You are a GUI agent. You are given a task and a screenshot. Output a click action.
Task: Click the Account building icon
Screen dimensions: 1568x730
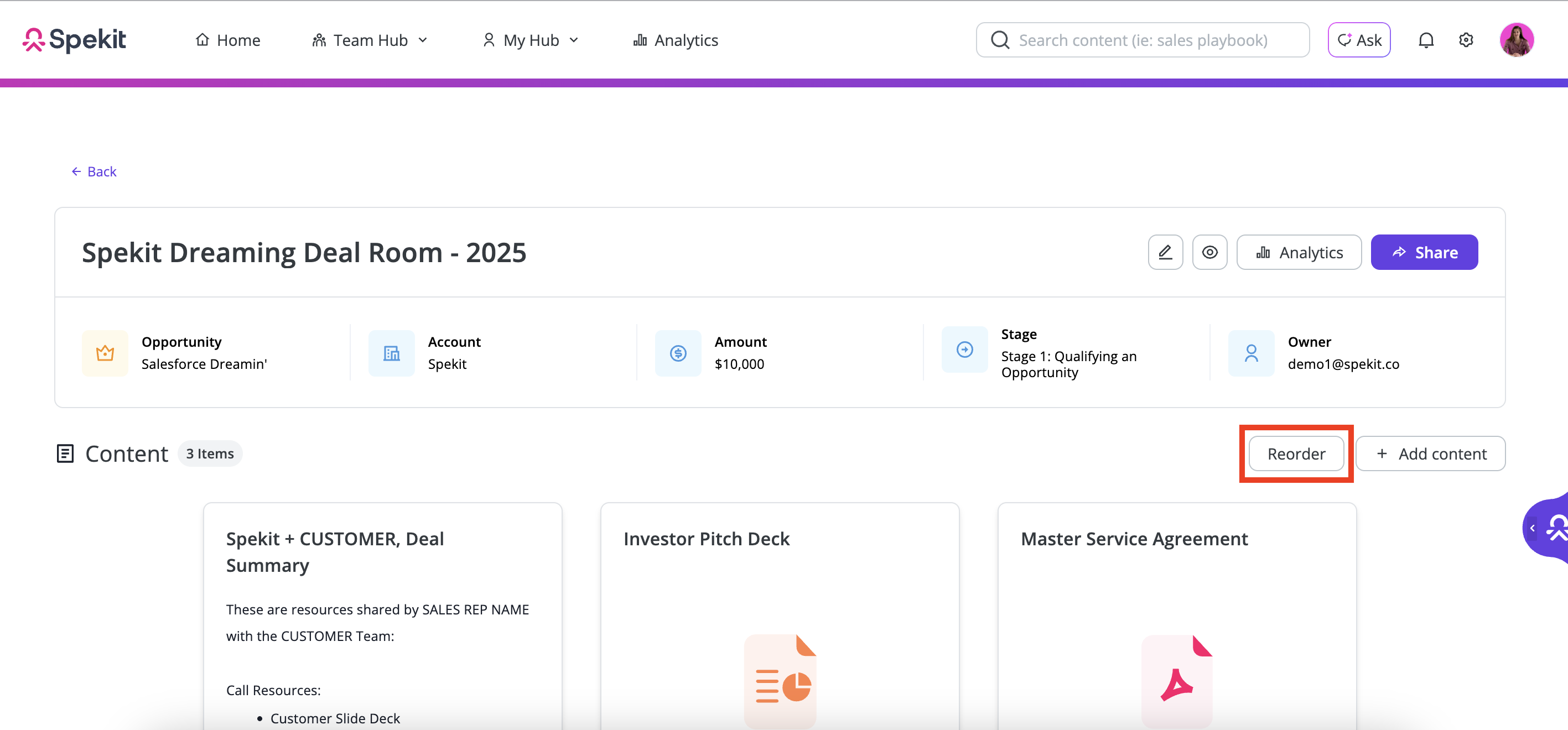pos(391,353)
